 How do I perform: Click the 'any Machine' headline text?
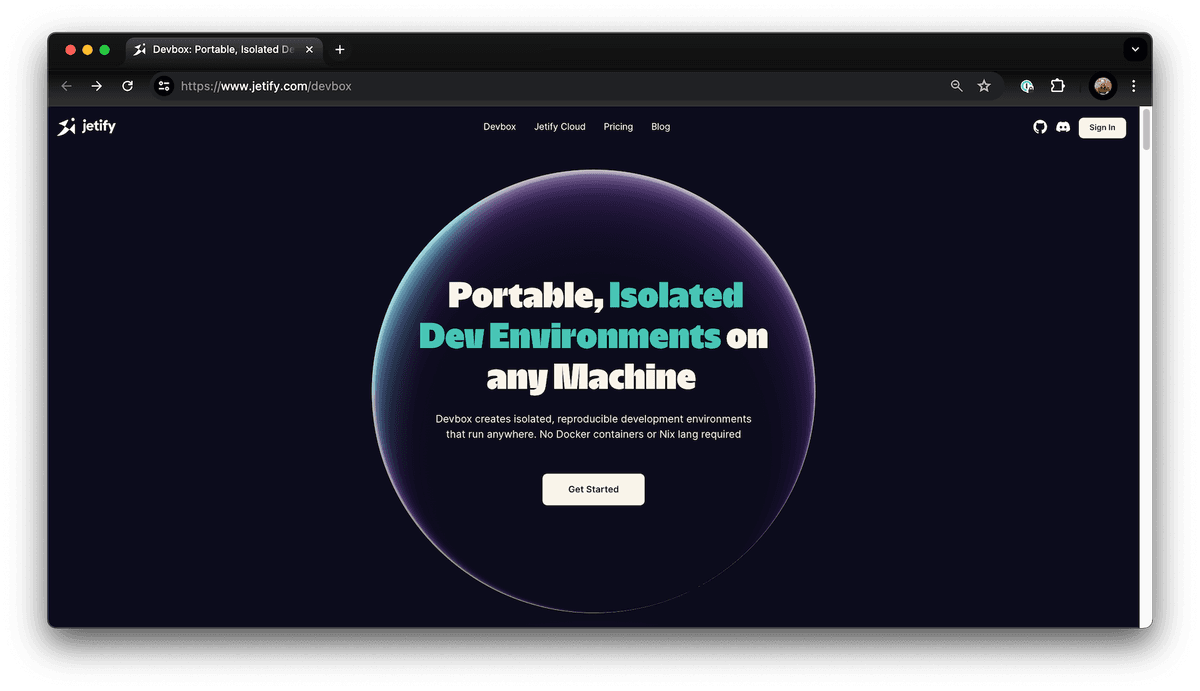coord(591,377)
